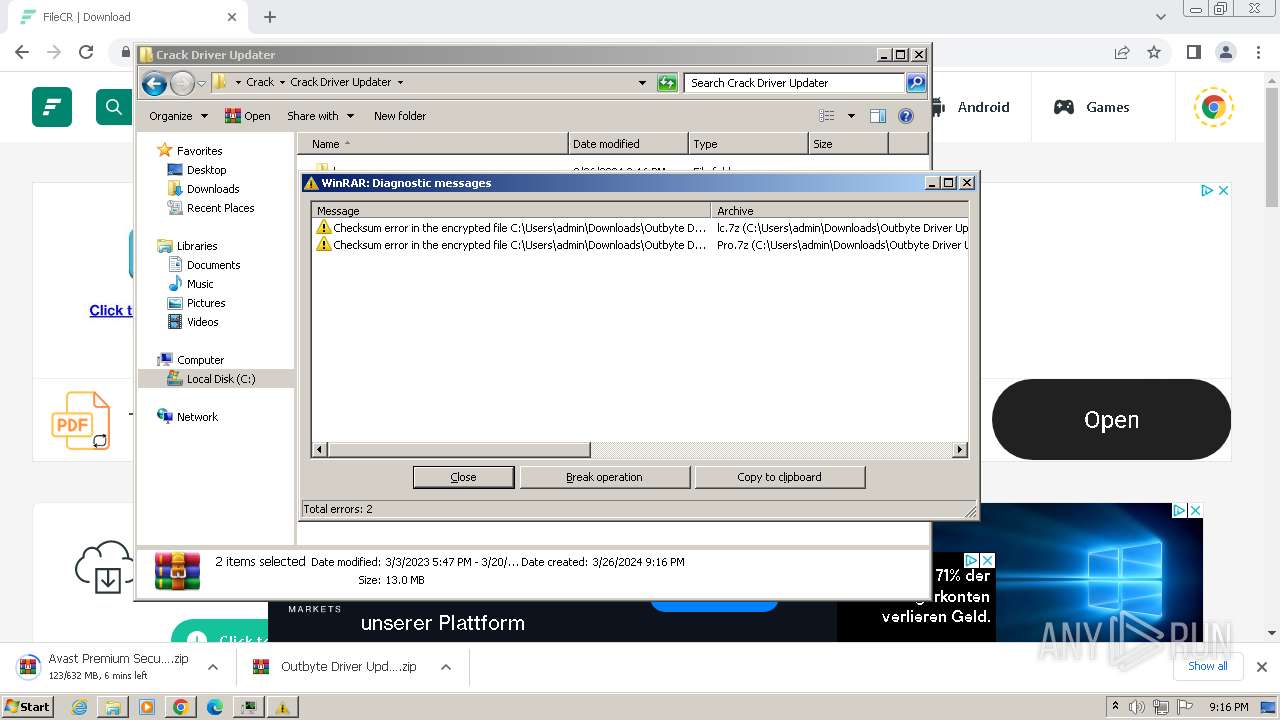Click the Chrome page reload icon
The width and height of the screenshot is (1280, 720).
click(86, 52)
